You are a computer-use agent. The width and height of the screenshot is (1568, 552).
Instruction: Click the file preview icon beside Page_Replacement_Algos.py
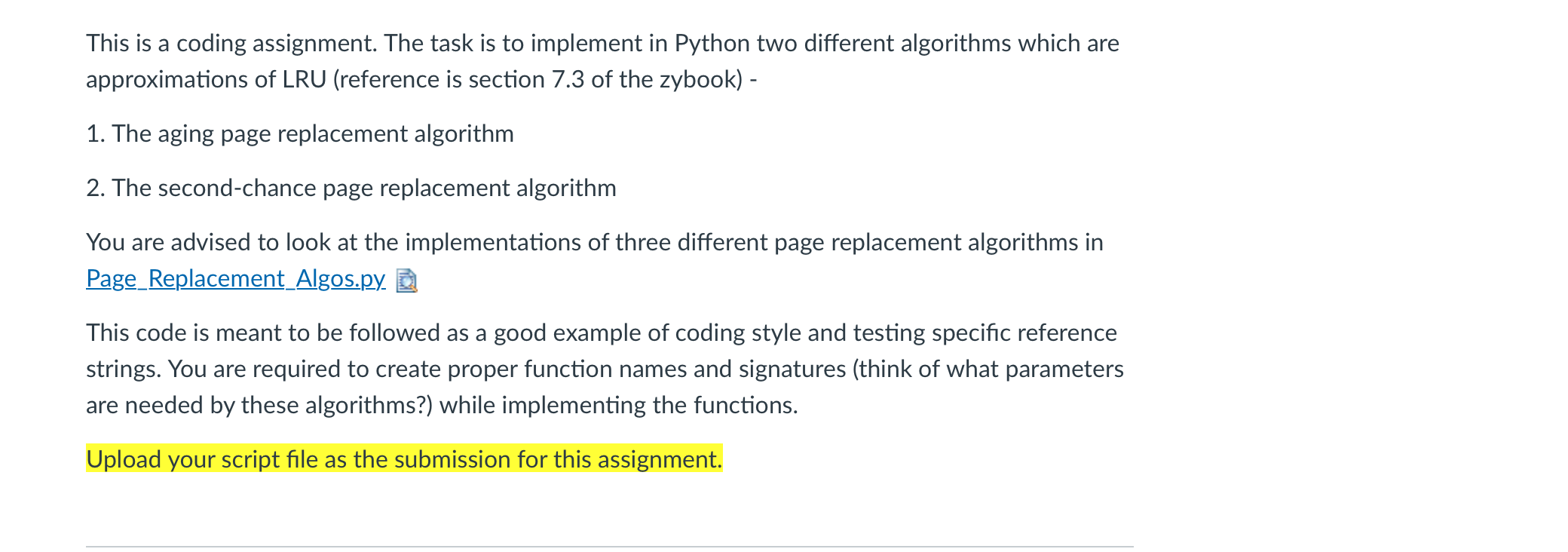(x=406, y=281)
